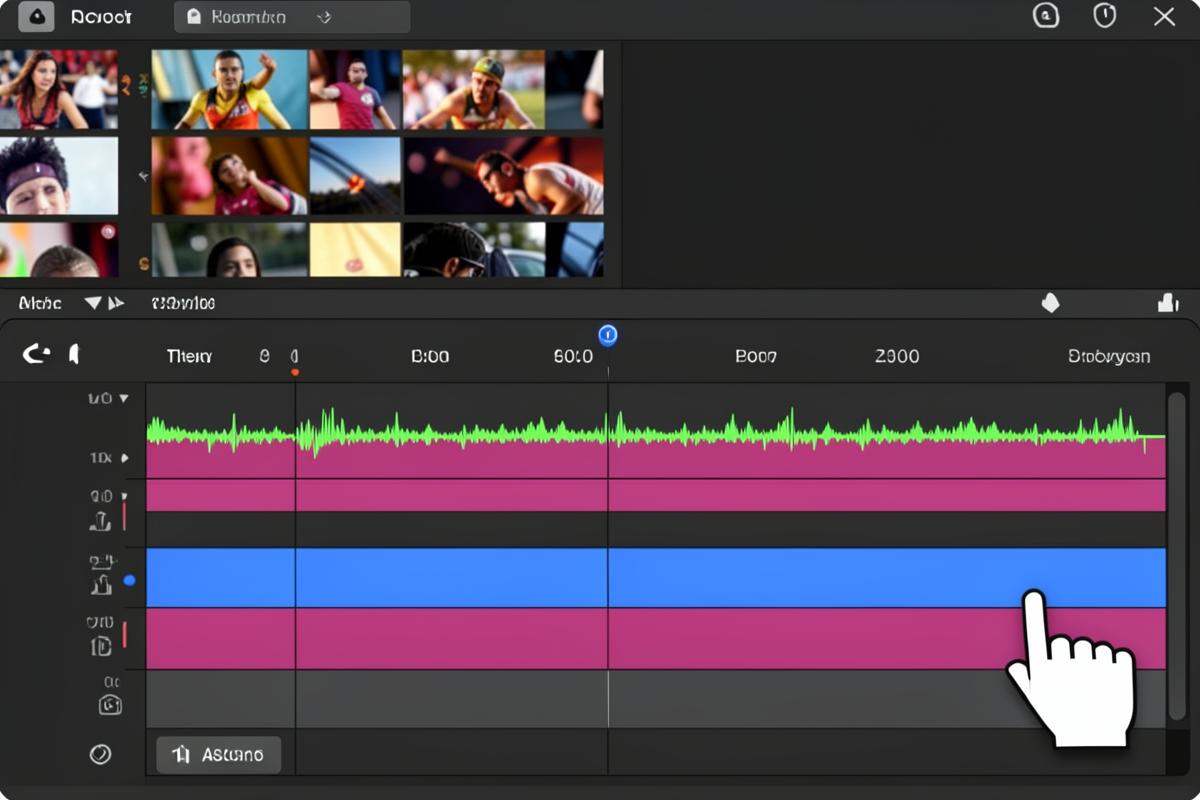Click the thumbs-up icon above the timeline
Screen dimensions: 1200x800
pyautogui.click(x=1167, y=302)
